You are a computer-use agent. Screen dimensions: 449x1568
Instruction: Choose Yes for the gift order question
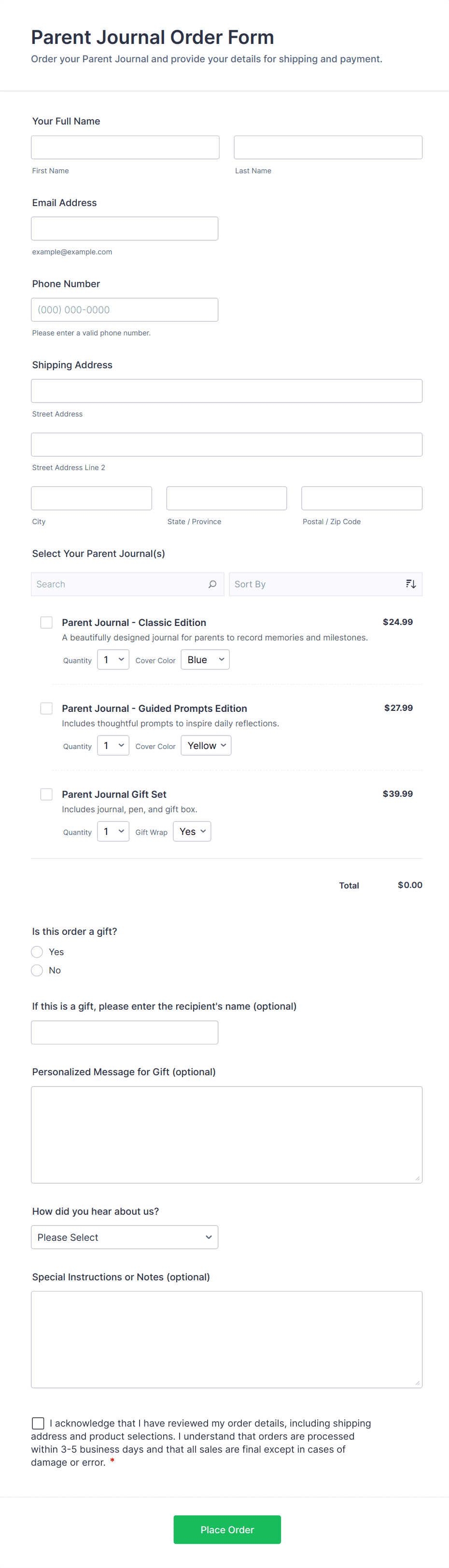pyautogui.click(x=37, y=952)
